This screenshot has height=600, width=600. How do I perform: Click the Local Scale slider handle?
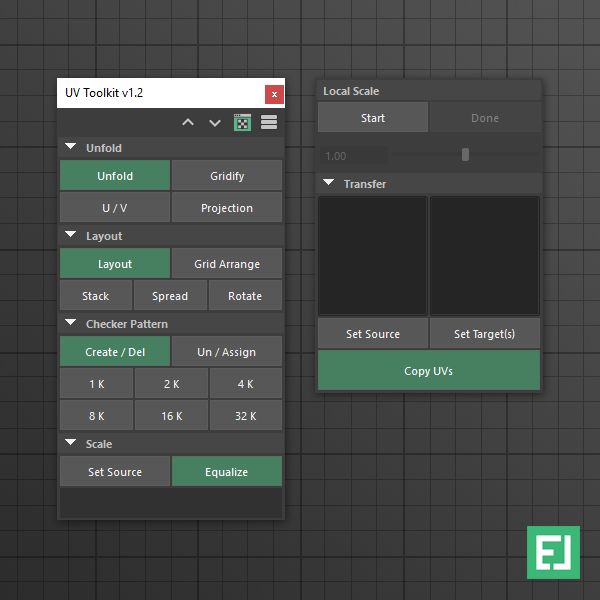click(x=465, y=155)
